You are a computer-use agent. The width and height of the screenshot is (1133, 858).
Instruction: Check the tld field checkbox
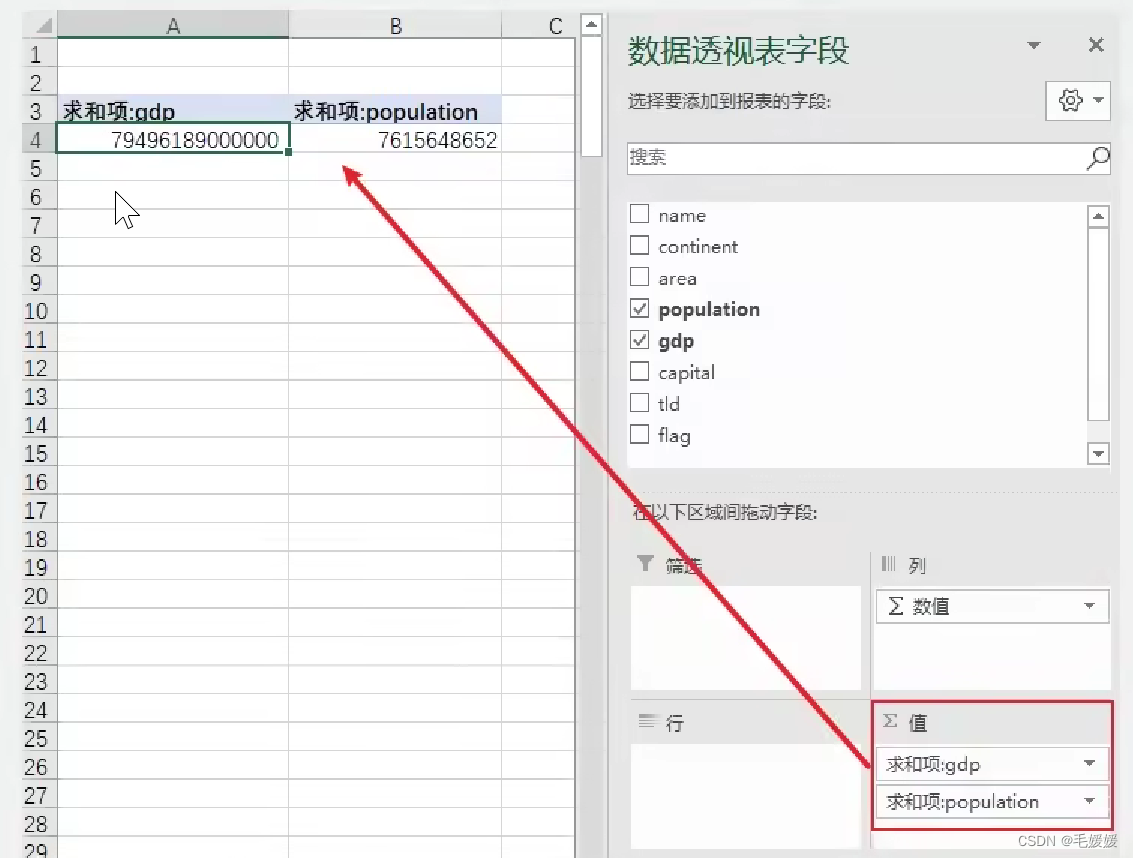click(x=639, y=403)
